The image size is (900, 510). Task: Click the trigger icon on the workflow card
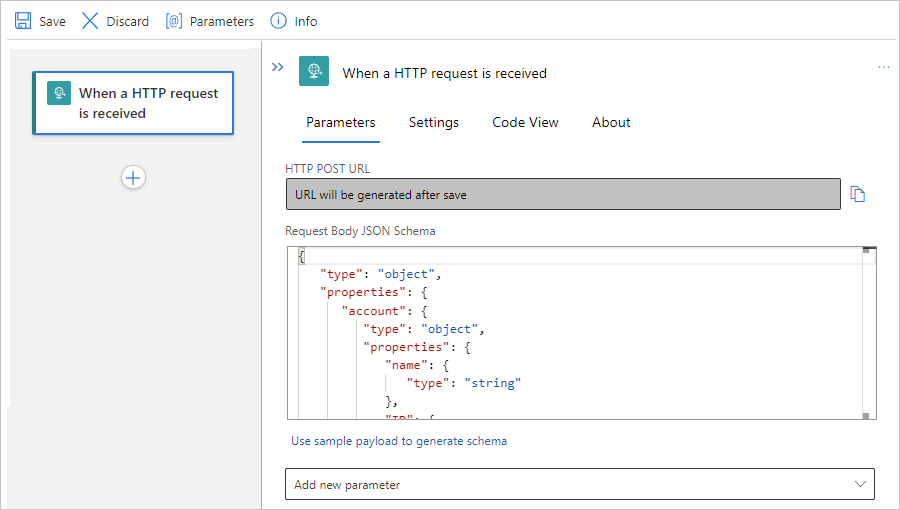pyautogui.click(x=59, y=94)
